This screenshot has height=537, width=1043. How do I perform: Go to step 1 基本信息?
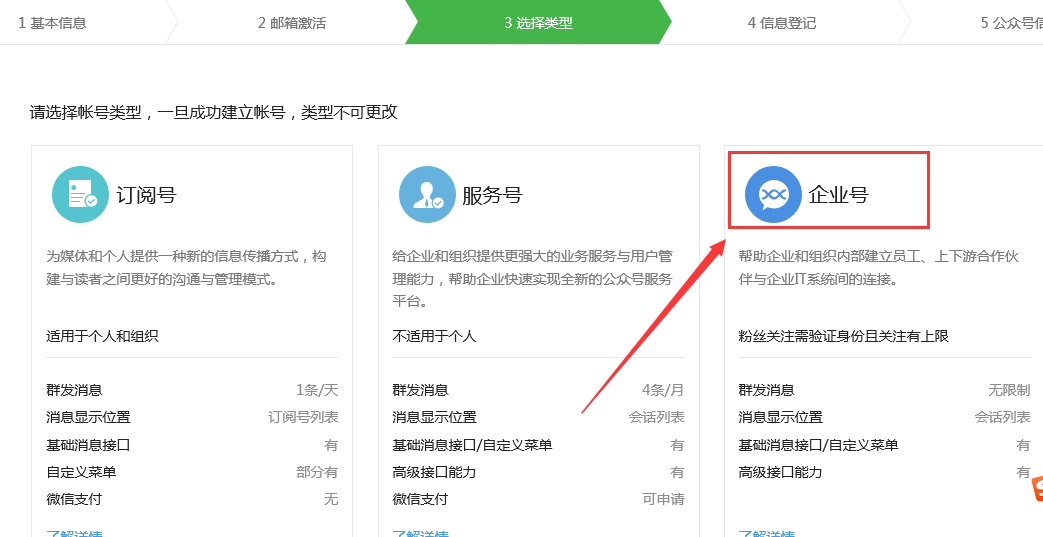pyautogui.click(x=52, y=23)
